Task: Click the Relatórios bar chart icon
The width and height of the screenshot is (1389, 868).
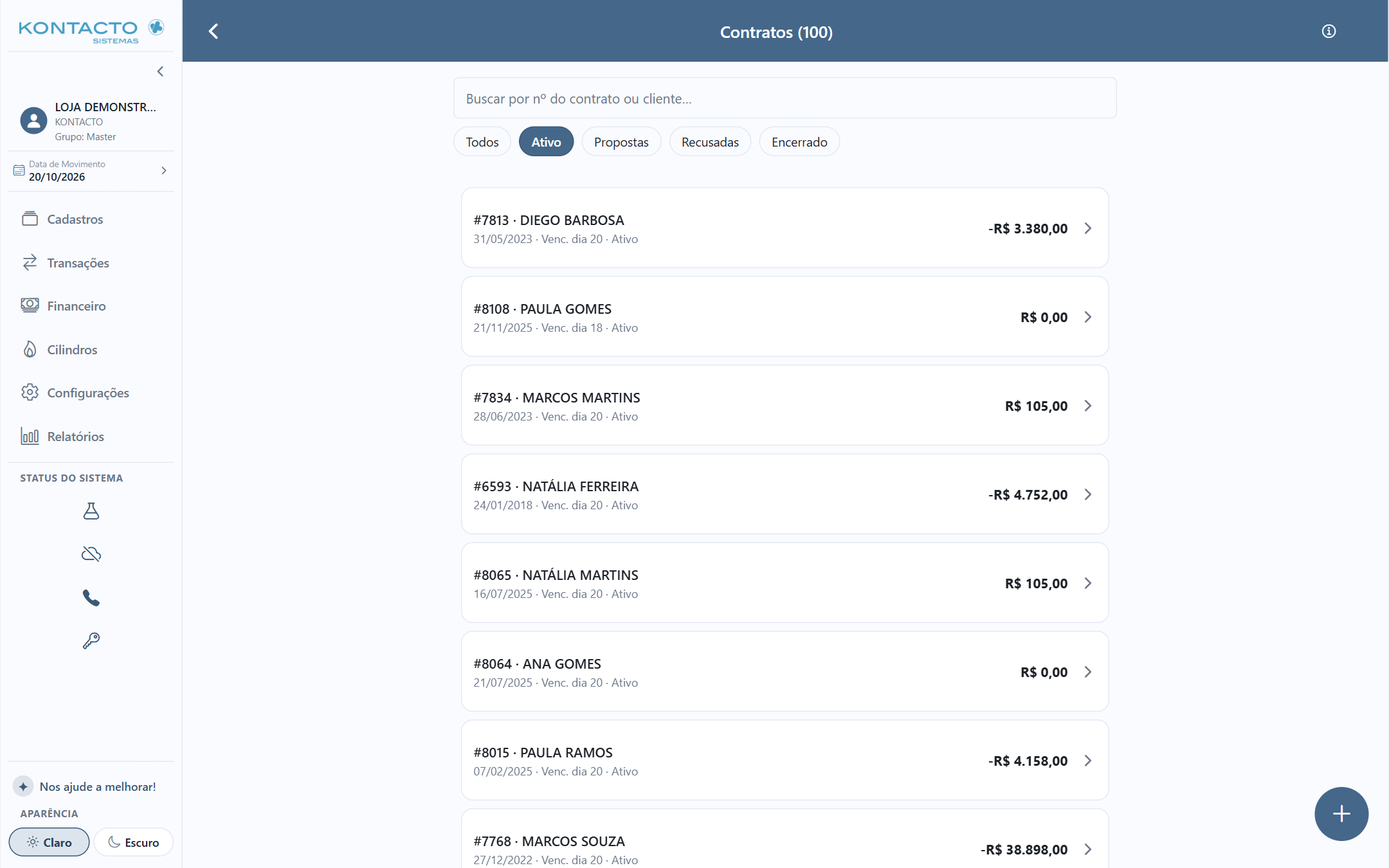Action: point(30,436)
